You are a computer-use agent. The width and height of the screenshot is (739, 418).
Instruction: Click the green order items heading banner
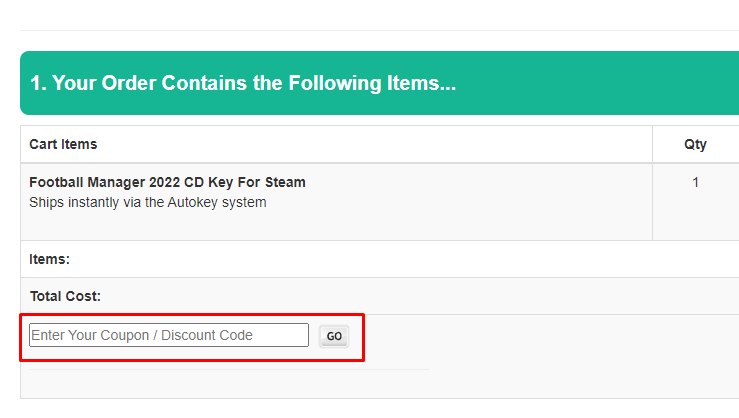380,83
